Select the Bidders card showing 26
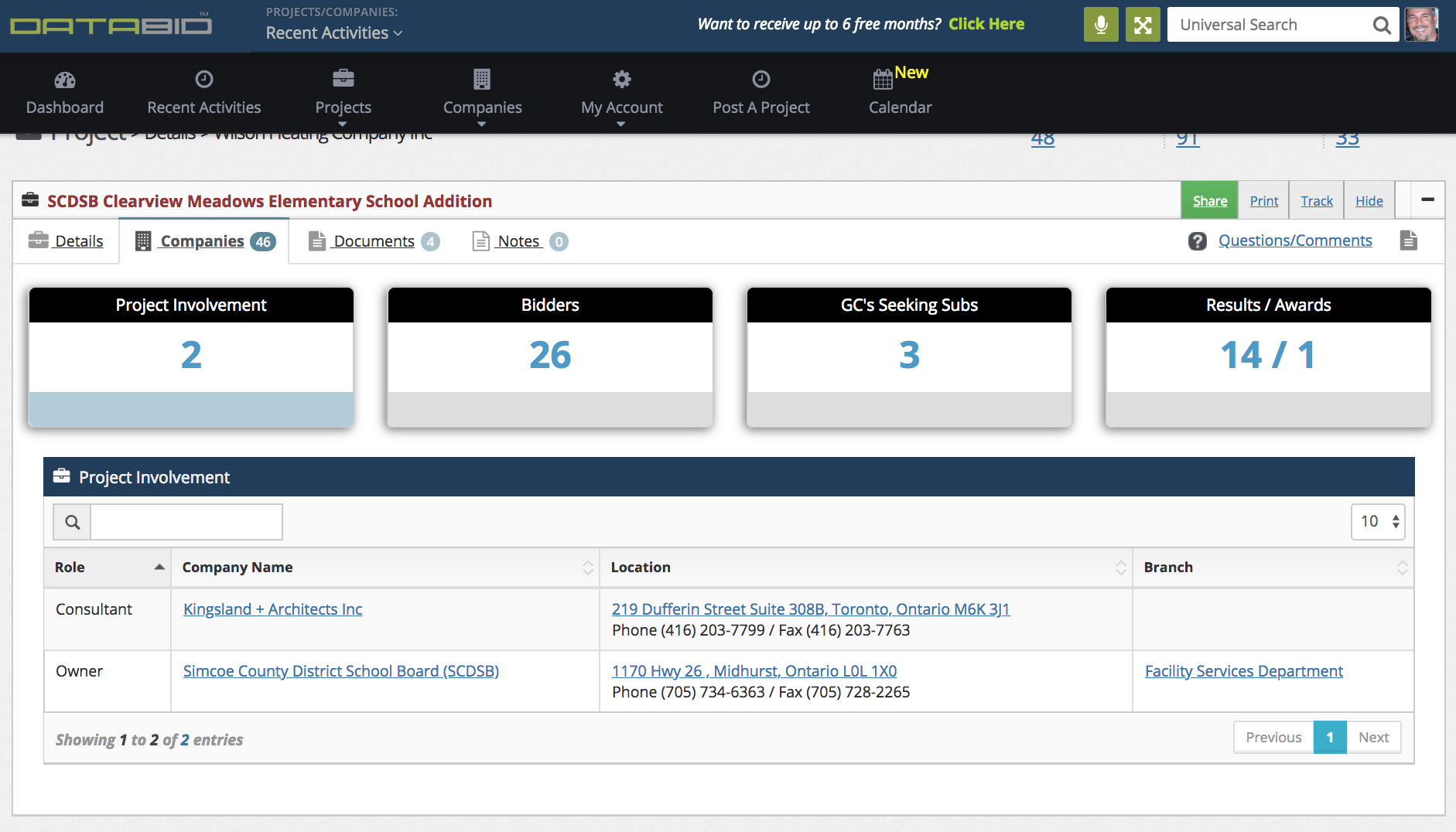 (550, 357)
